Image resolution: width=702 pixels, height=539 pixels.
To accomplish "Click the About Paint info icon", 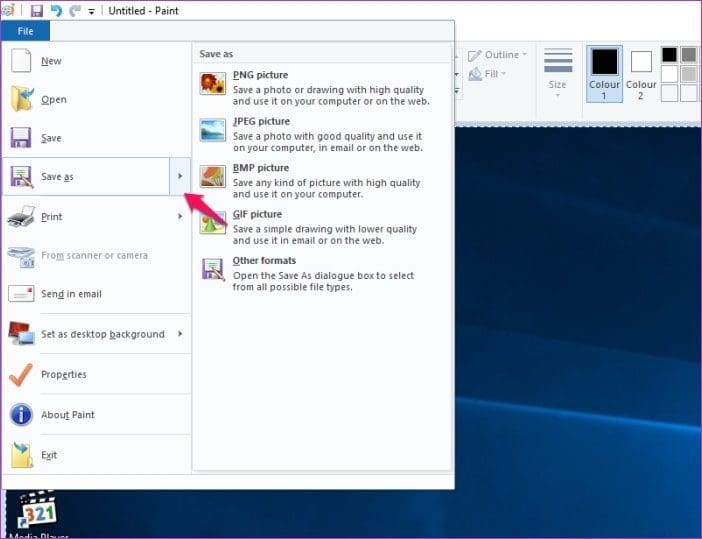I will [x=21, y=415].
